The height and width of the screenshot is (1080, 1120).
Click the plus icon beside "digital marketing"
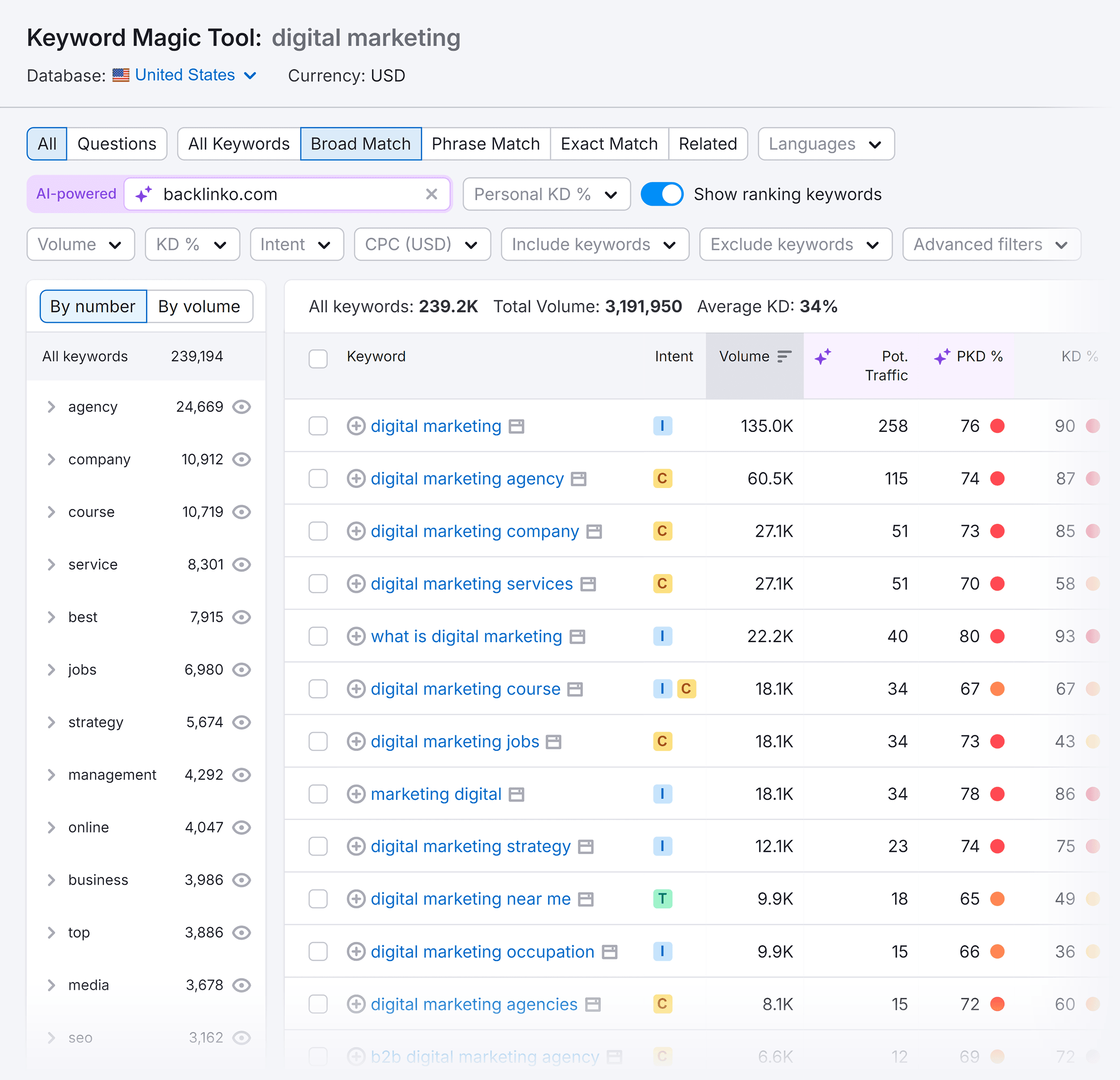pyautogui.click(x=356, y=426)
